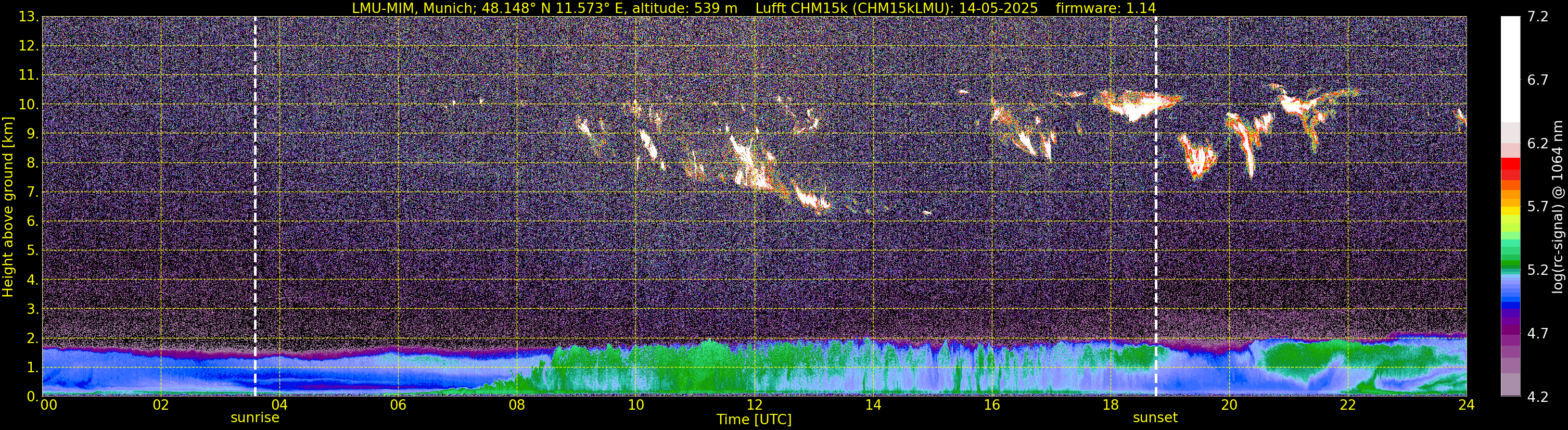
Task: Click the y-axis tick label '13.'
Action: click(29, 17)
